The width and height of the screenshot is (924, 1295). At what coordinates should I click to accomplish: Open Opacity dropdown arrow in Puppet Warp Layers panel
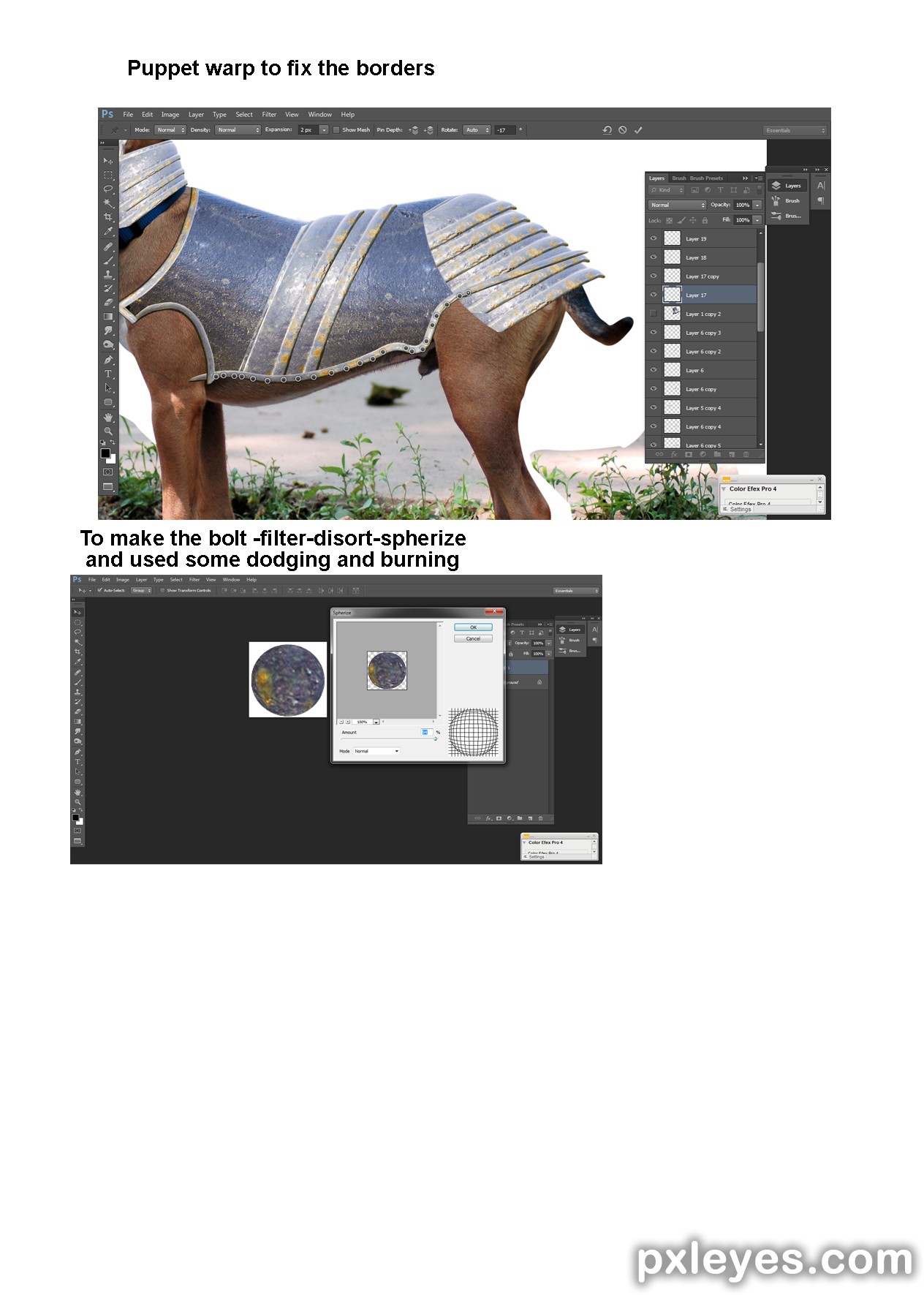(757, 205)
